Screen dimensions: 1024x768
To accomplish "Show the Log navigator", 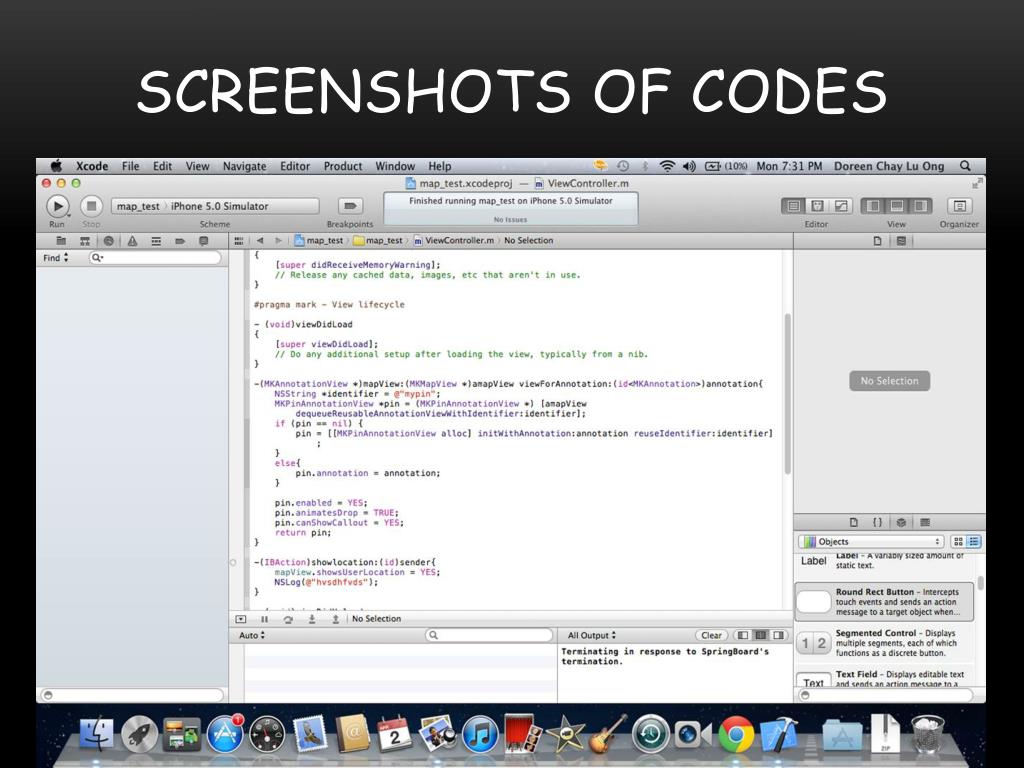I will coord(204,241).
